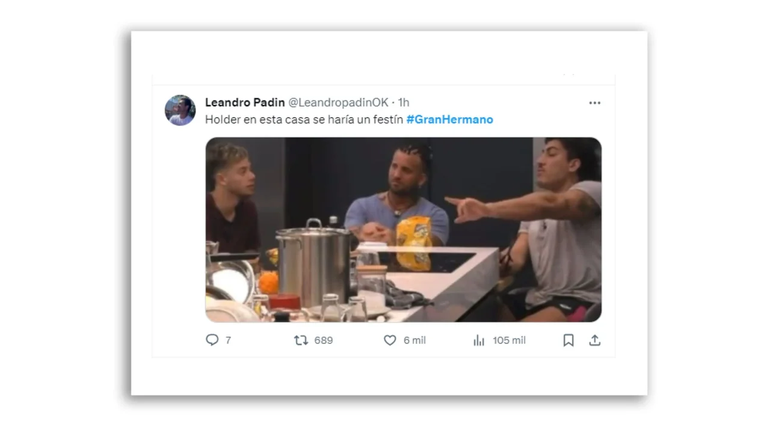Click the 689 retweet count

323,340
